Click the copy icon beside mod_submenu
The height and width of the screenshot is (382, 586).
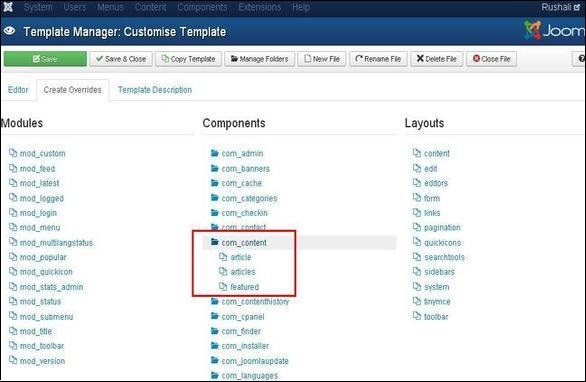[13, 316]
